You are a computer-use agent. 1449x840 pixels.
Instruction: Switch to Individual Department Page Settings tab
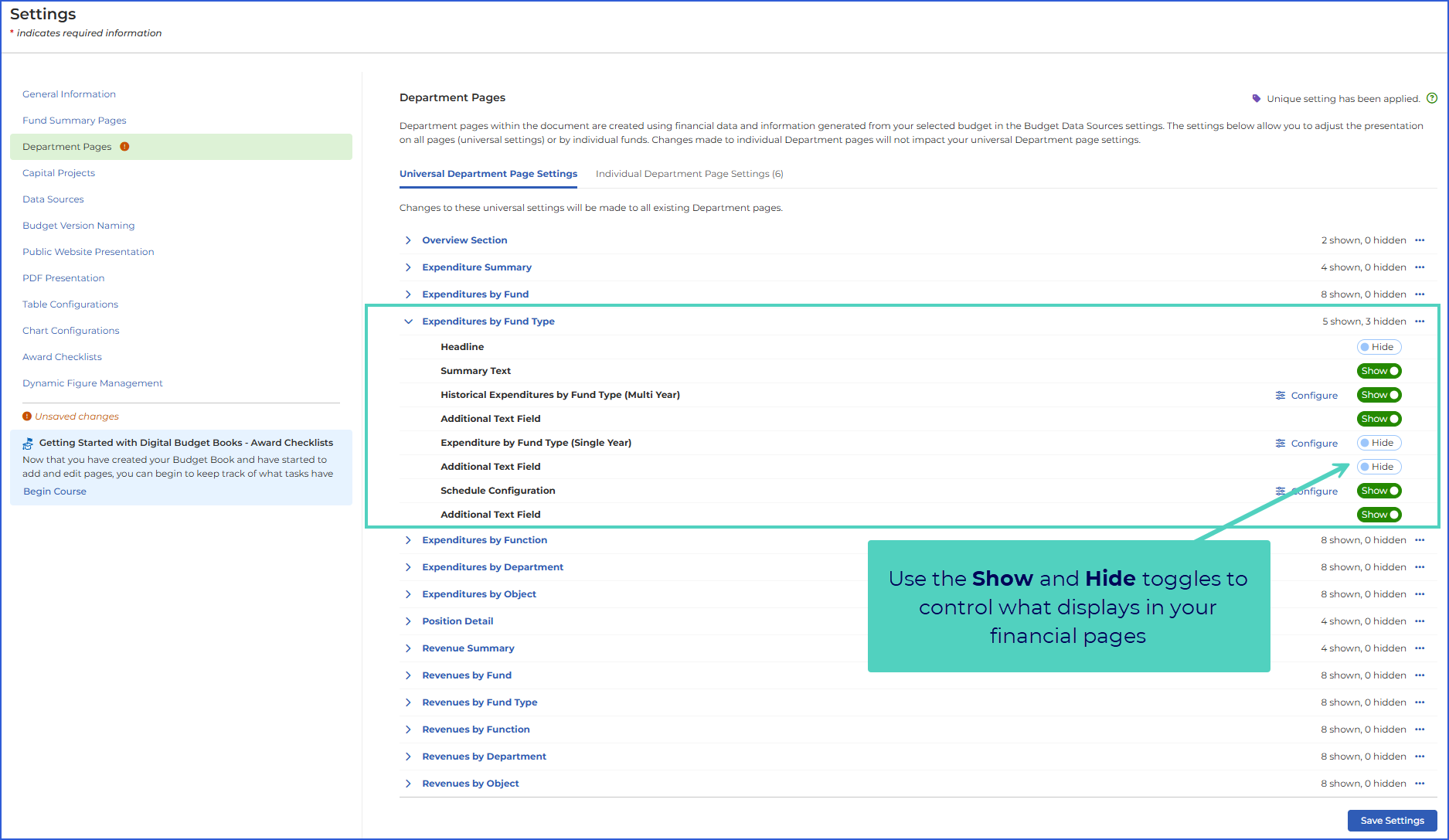pos(689,174)
